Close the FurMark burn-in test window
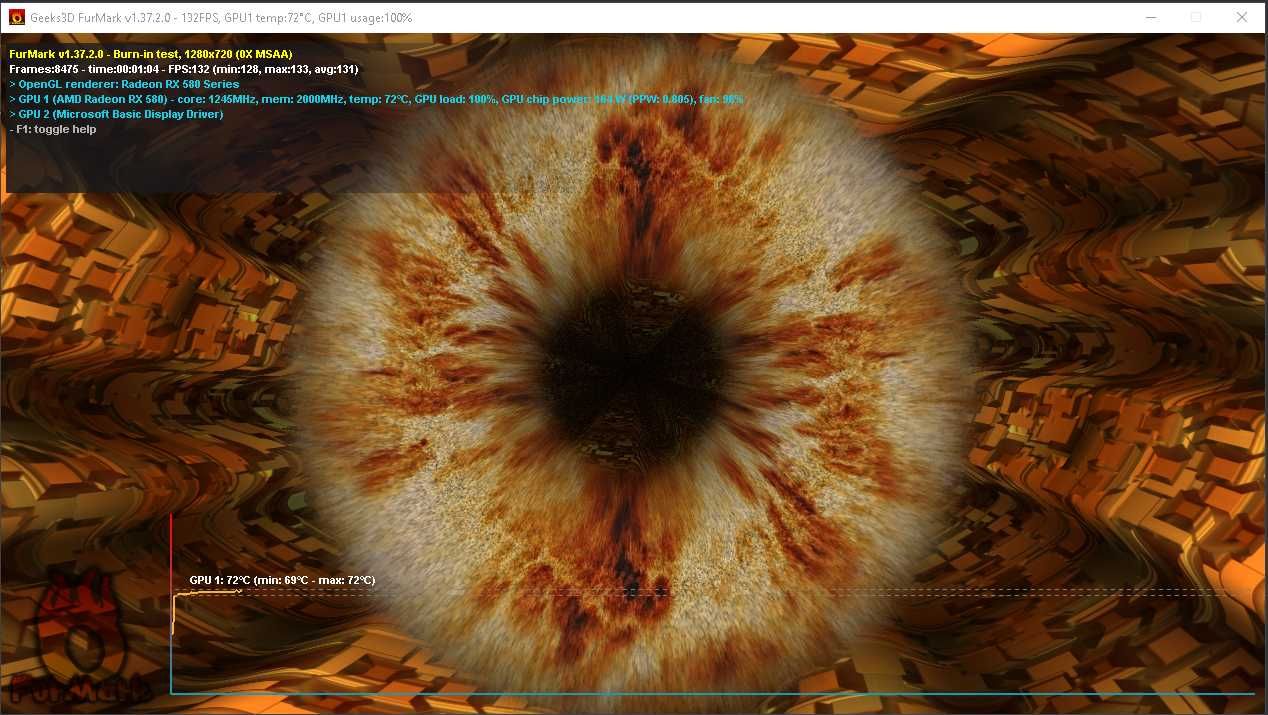The width and height of the screenshot is (1268, 715). pos(1242,17)
